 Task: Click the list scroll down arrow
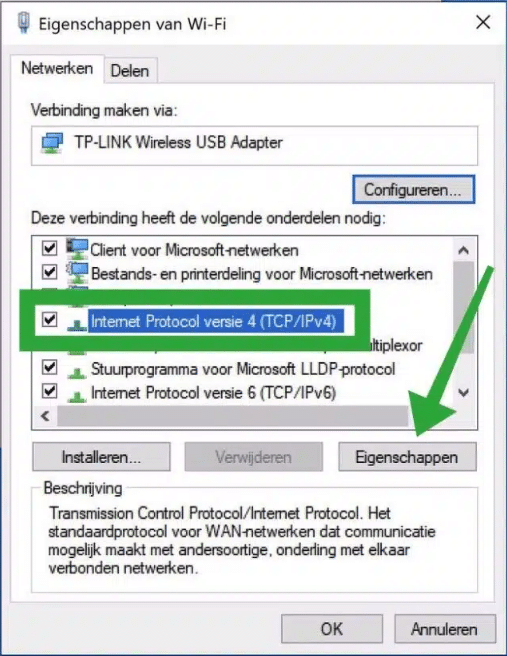click(x=463, y=392)
